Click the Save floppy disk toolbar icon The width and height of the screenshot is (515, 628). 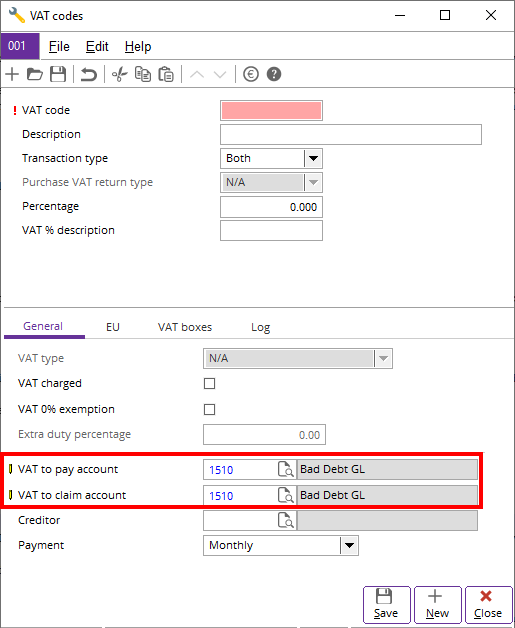point(58,74)
